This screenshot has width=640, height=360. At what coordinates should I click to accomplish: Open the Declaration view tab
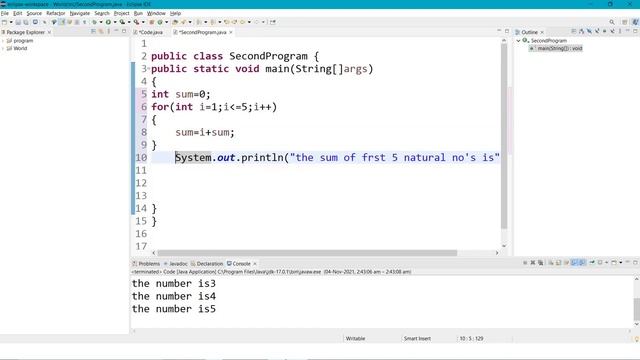click(207, 264)
